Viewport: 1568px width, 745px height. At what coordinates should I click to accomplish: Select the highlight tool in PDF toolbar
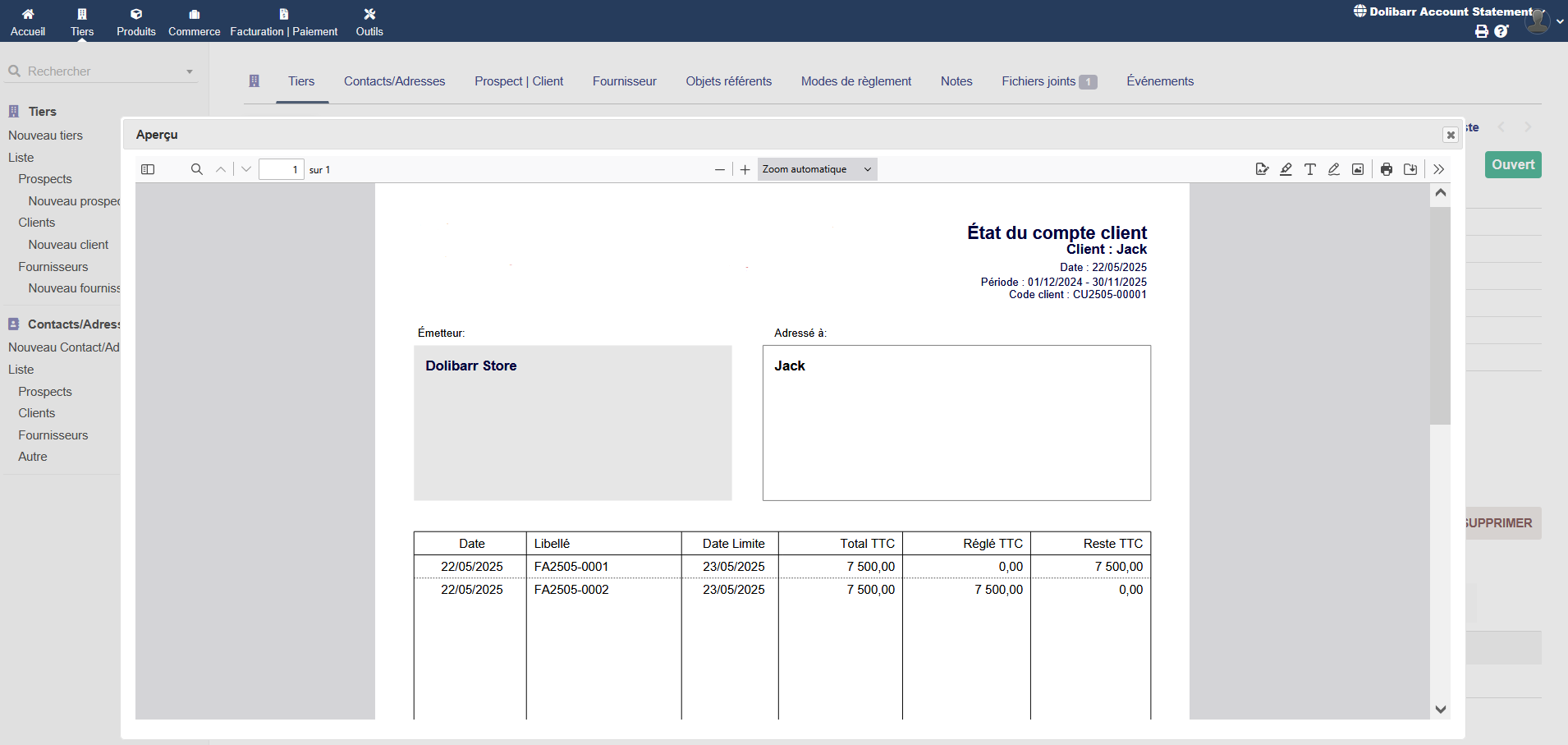tap(1286, 169)
